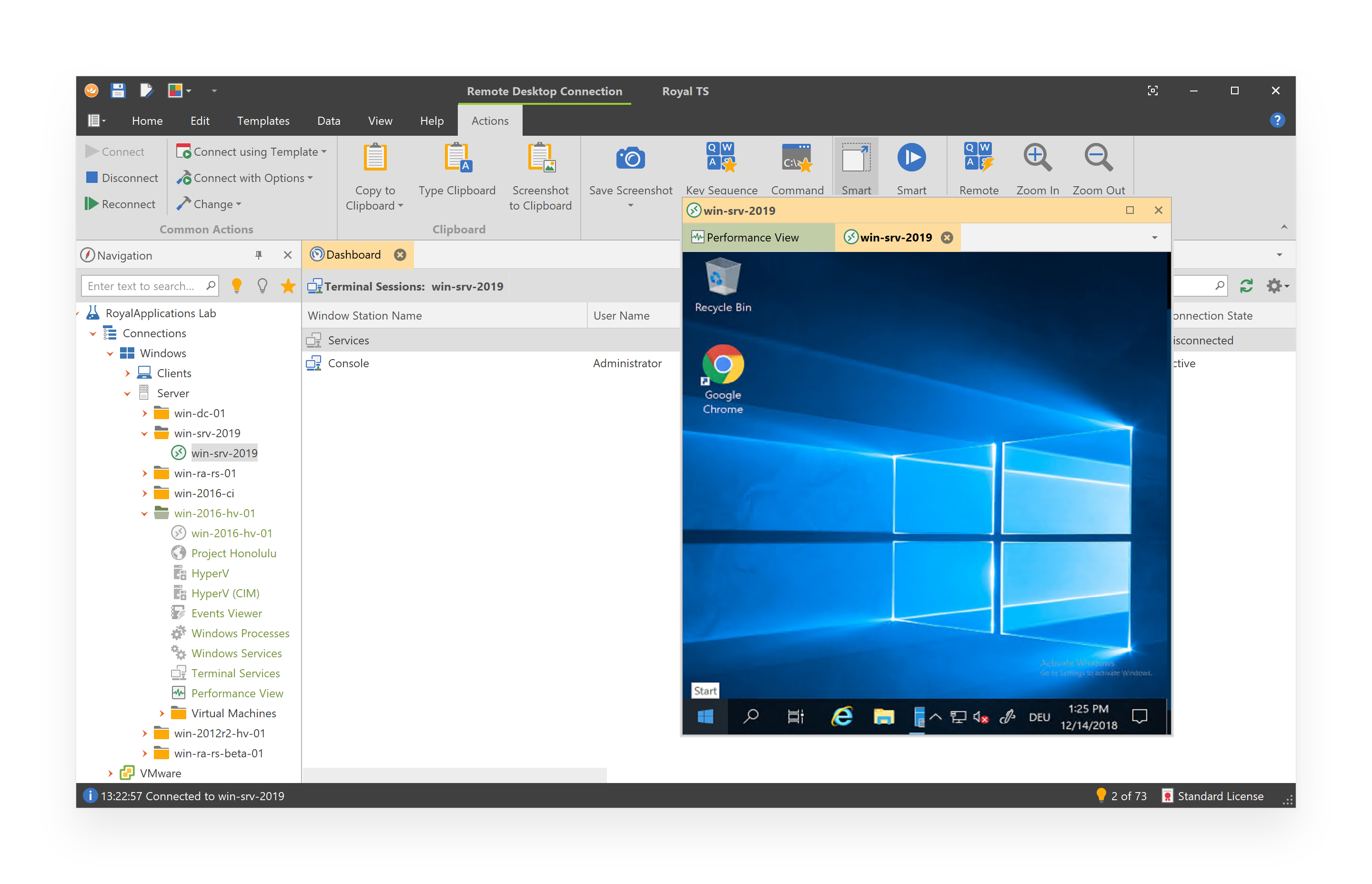
Task: Collapse the win-srv-2019 folder
Action: [145, 433]
